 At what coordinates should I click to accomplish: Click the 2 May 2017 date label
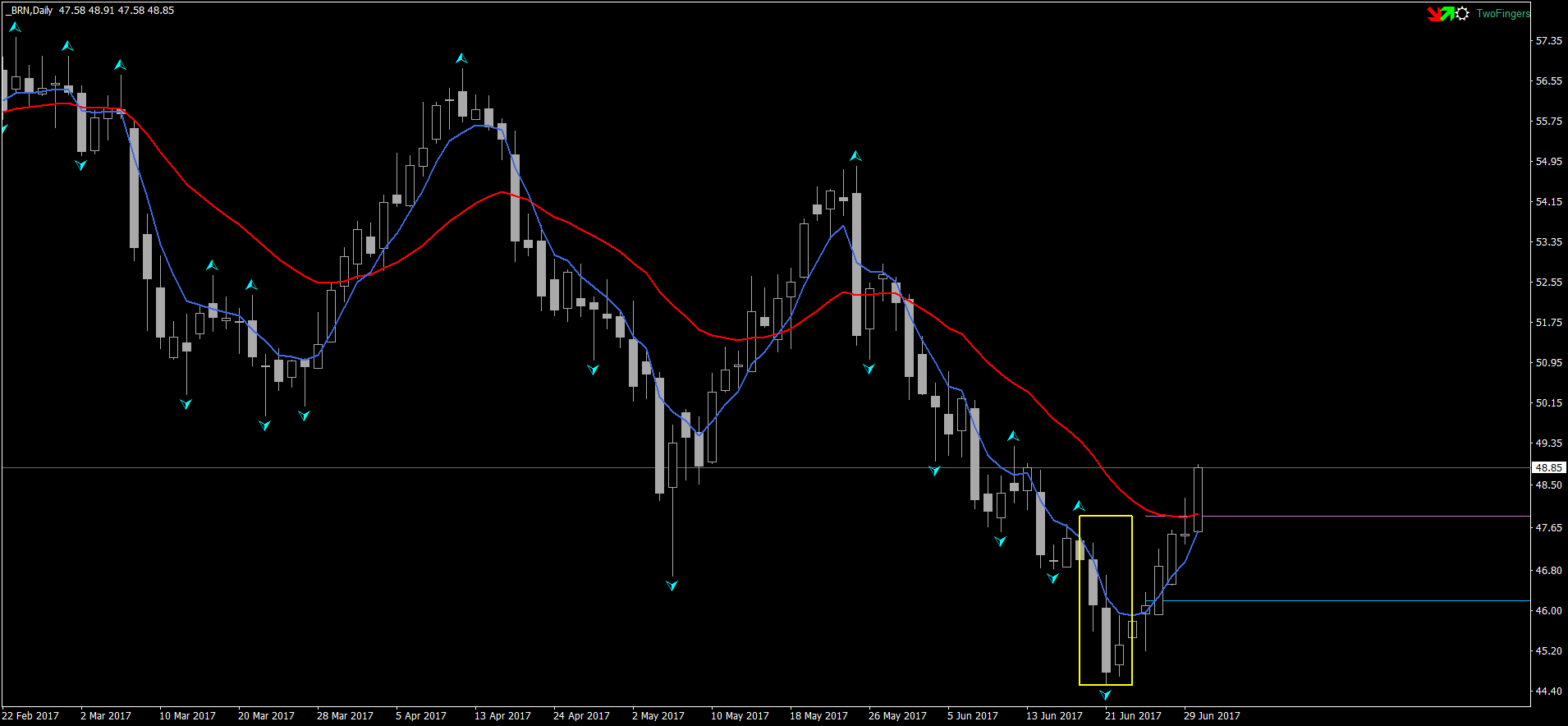pyautogui.click(x=658, y=715)
